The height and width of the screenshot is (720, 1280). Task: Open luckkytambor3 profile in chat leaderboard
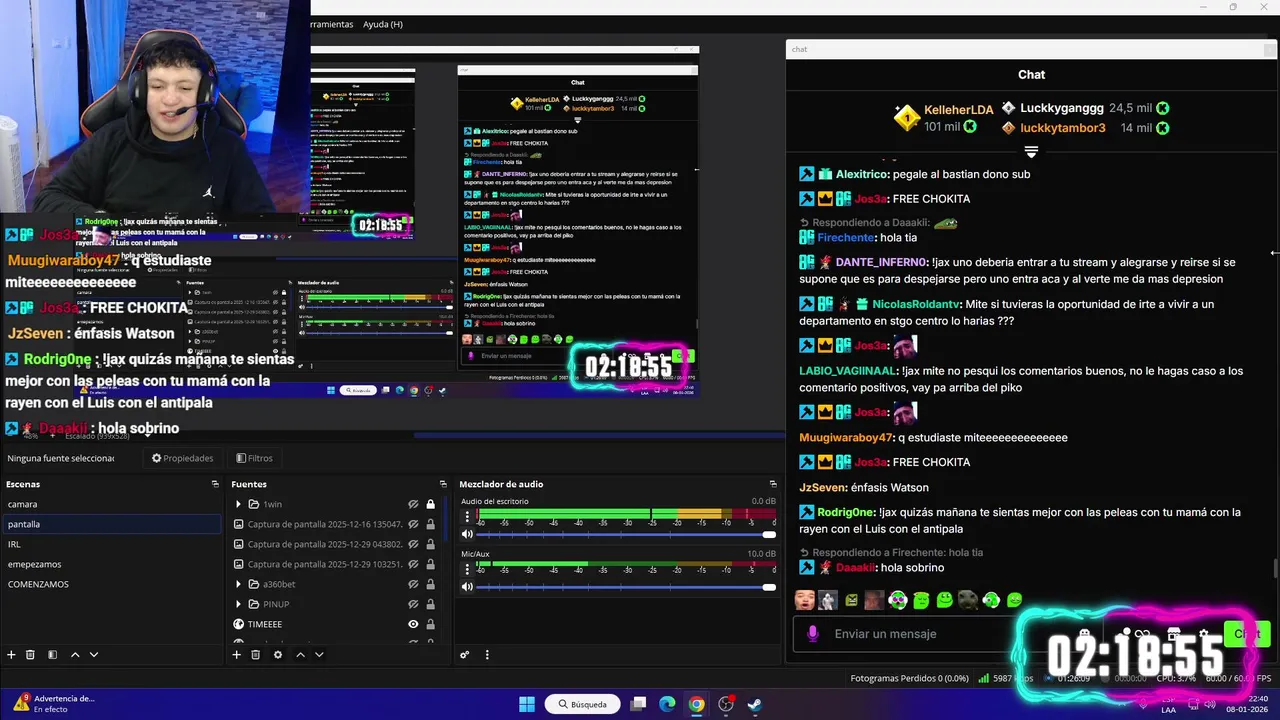pyautogui.click(x=1063, y=128)
